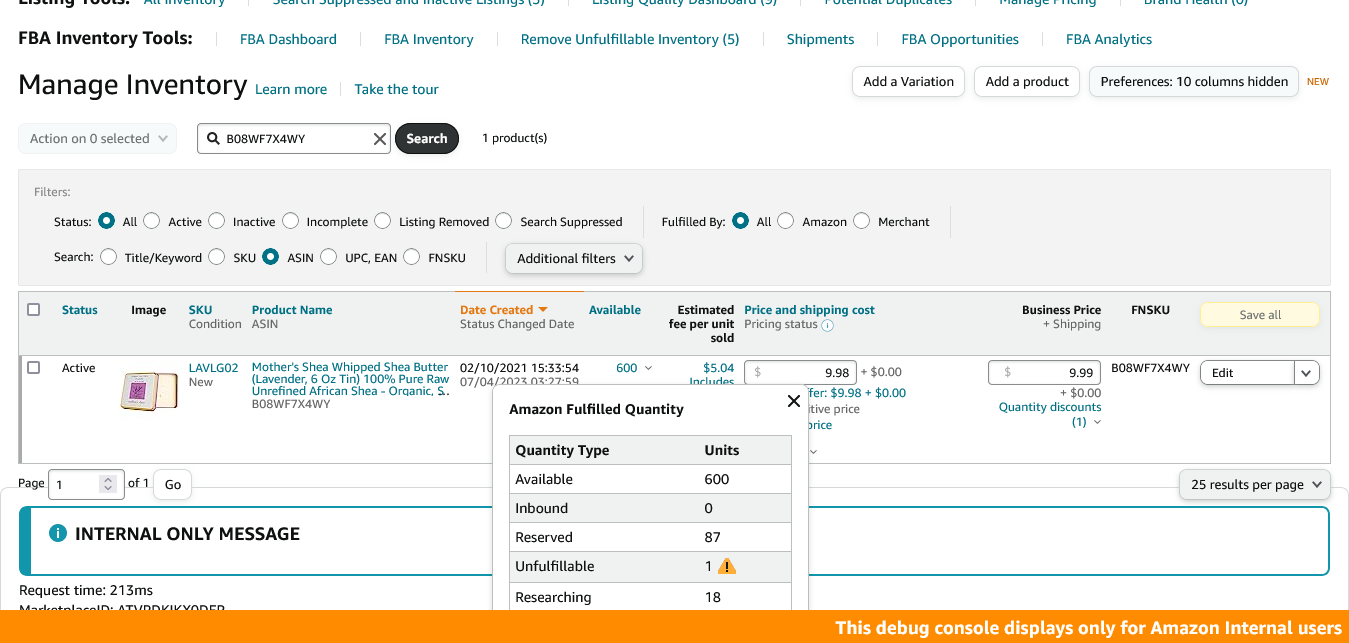1349x643 pixels.
Task: Select the Incomplete status filter
Action: 290,221
